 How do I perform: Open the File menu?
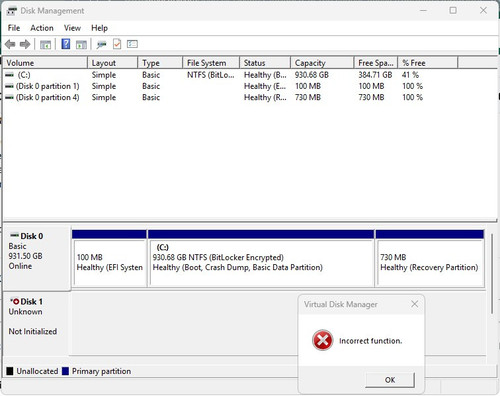(14, 28)
